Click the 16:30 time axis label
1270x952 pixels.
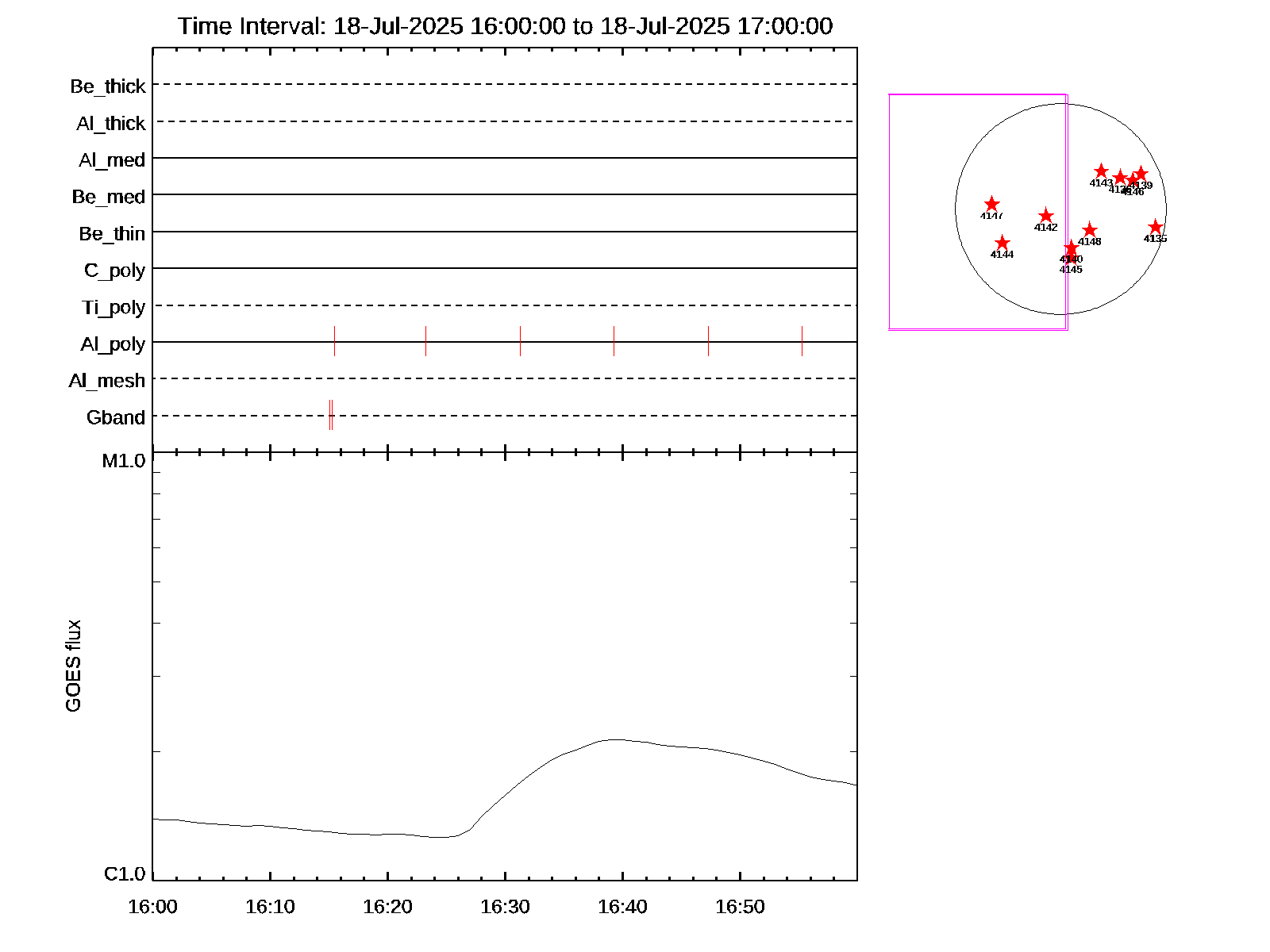coord(505,907)
